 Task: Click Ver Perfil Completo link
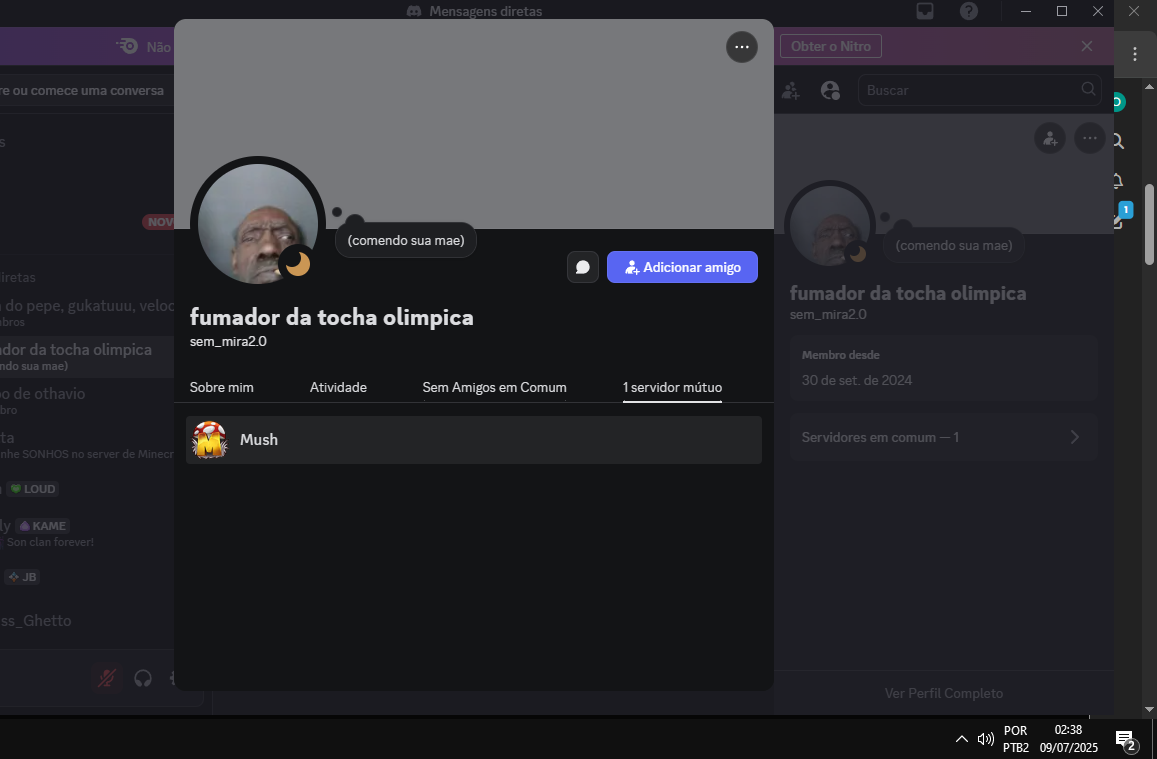944,693
